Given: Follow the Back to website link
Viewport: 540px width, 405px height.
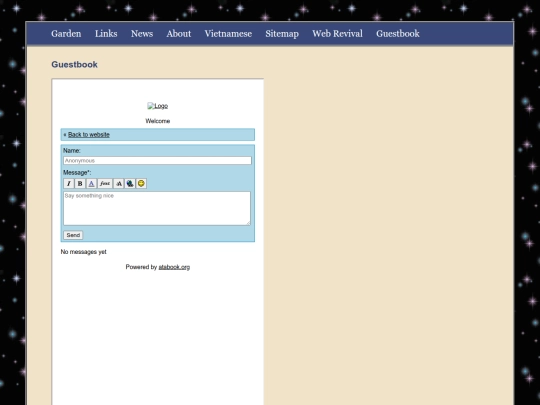Looking at the screenshot, I should (x=89, y=135).
